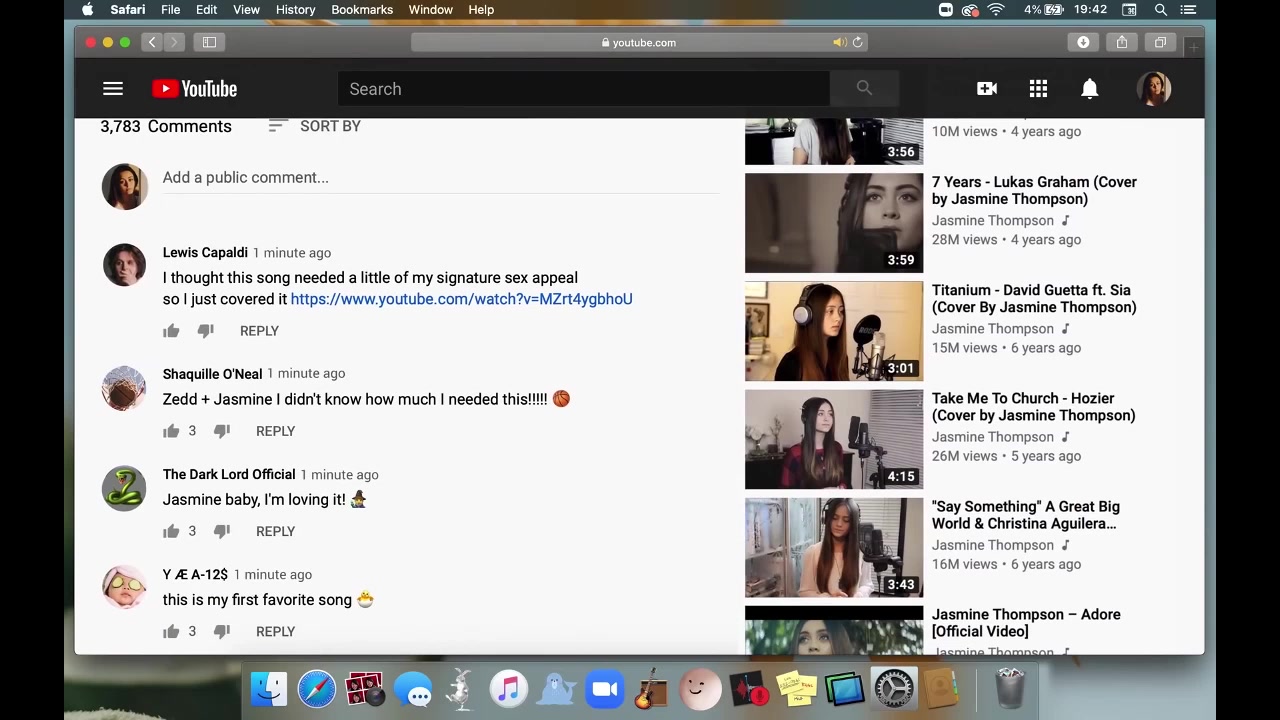
Task: Open Messages in the Dock
Action: [x=412, y=689]
